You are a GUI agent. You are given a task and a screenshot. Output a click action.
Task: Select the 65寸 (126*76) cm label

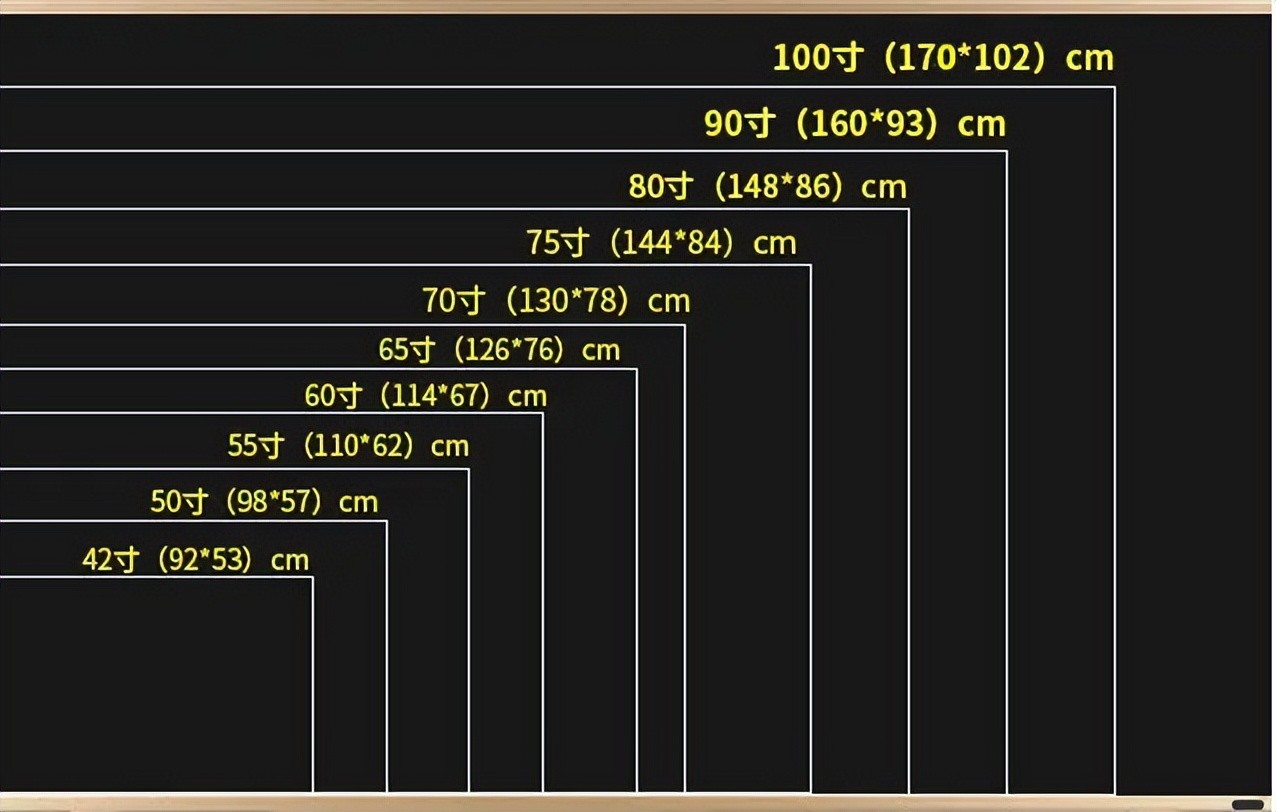pos(499,350)
